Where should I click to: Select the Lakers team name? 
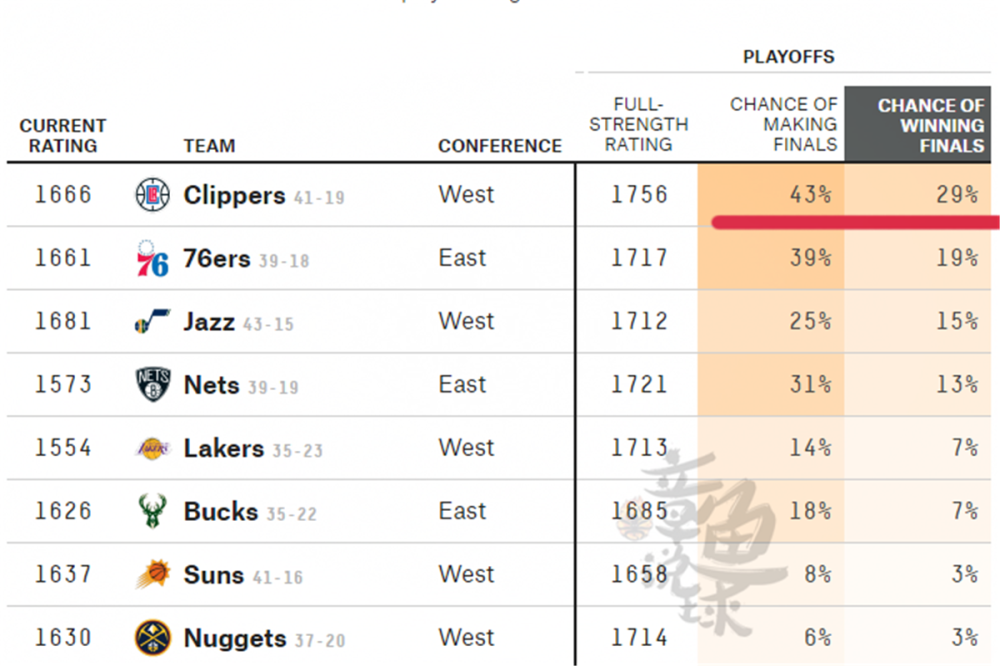click(224, 449)
